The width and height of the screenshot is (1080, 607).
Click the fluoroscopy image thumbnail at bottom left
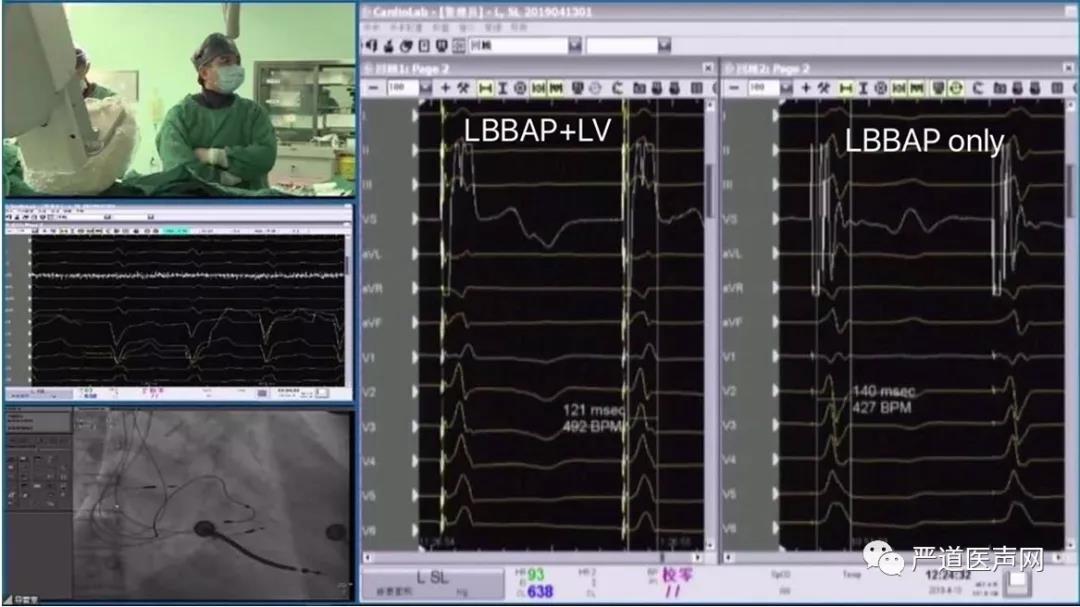click(x=178, y=504)
